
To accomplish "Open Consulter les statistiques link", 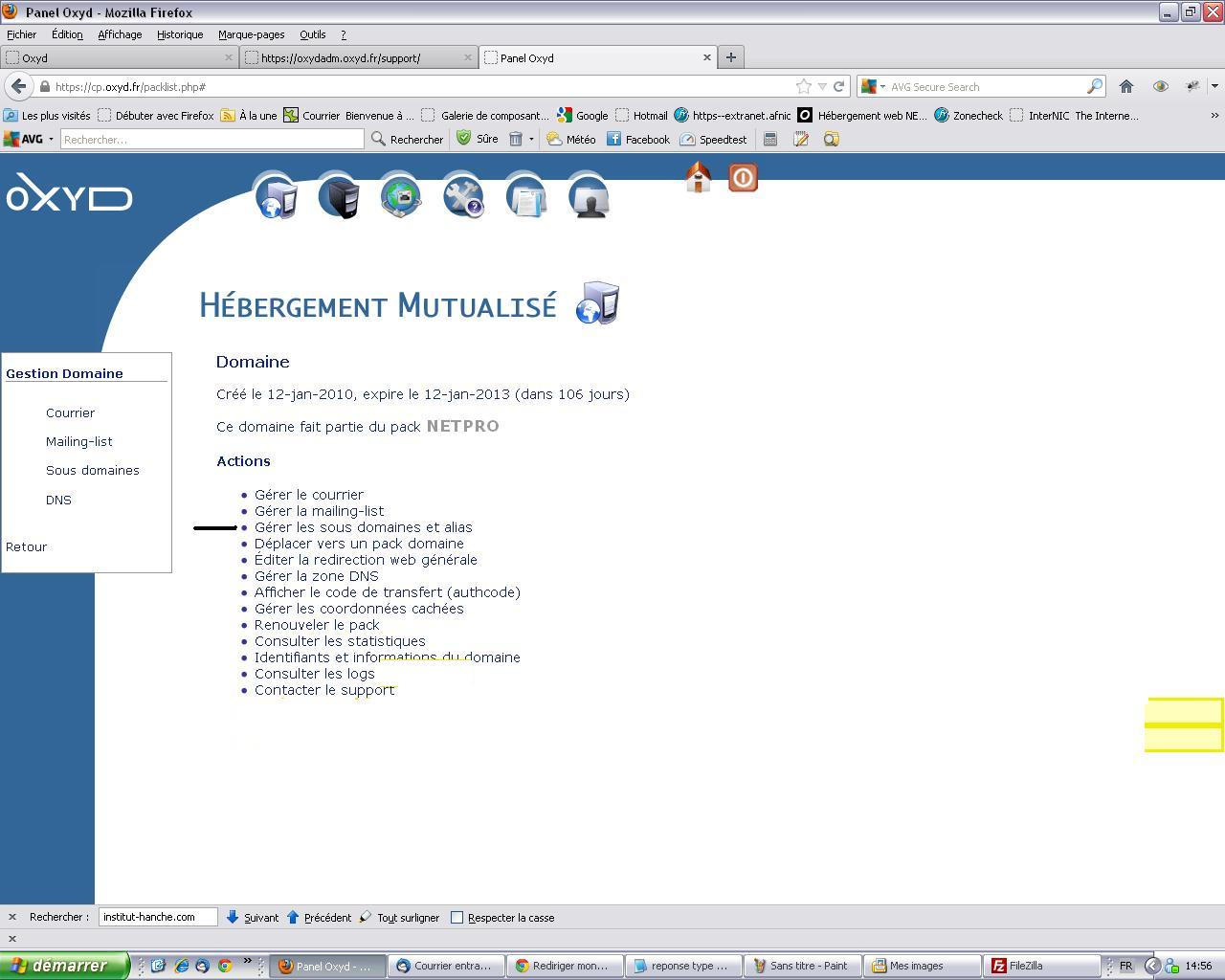I will click(x=340, y=641).
